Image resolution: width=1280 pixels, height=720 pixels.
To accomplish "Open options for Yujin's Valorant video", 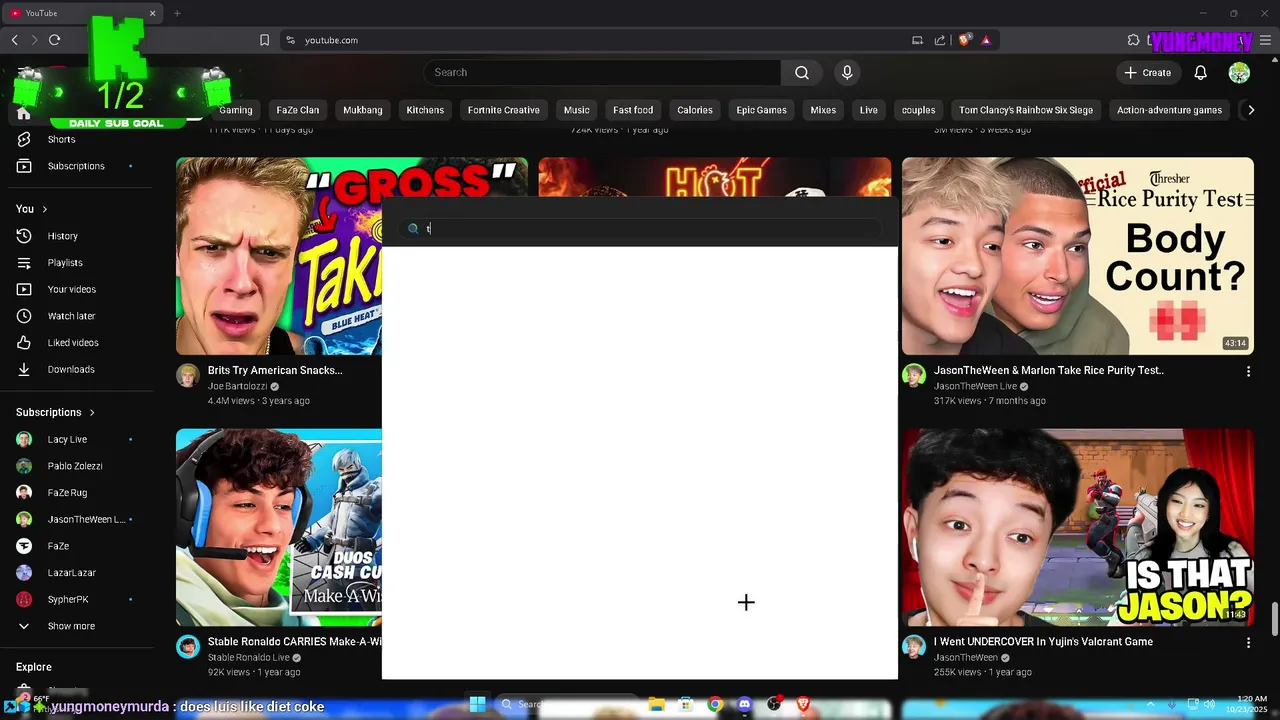I will 1248,642.
